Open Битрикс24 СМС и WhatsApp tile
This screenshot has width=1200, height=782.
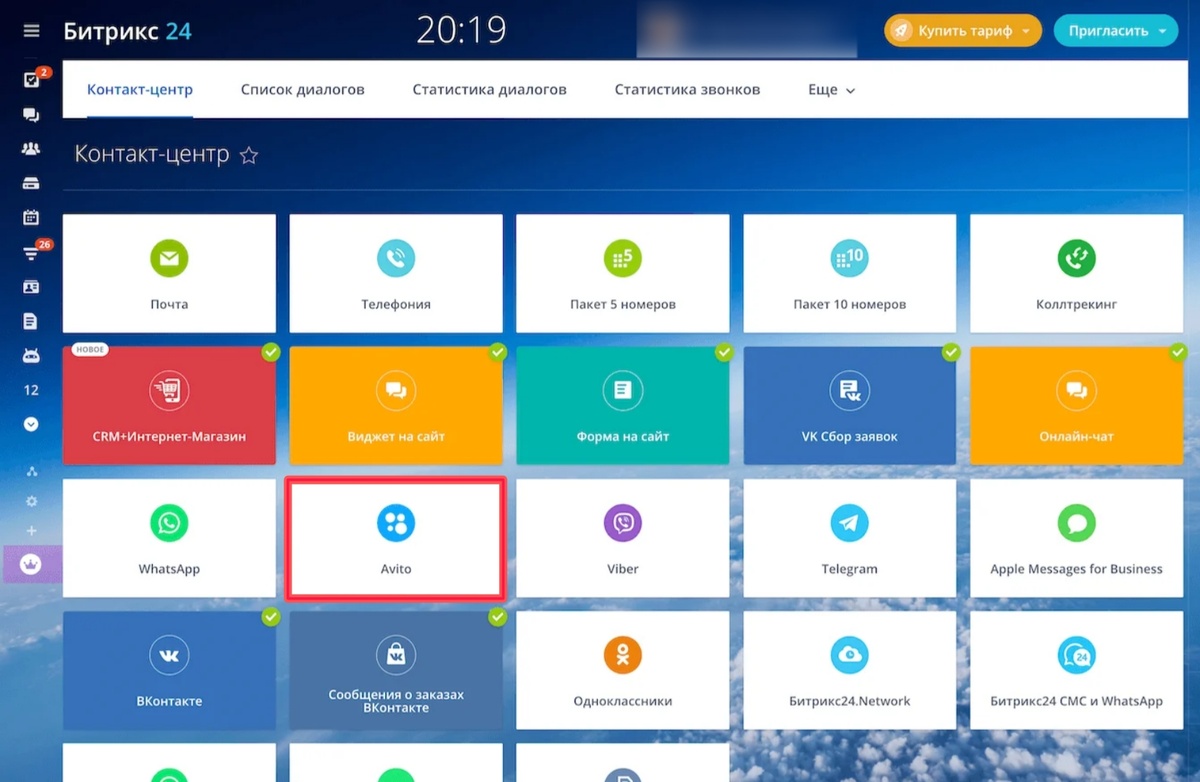coord(1077,670)
